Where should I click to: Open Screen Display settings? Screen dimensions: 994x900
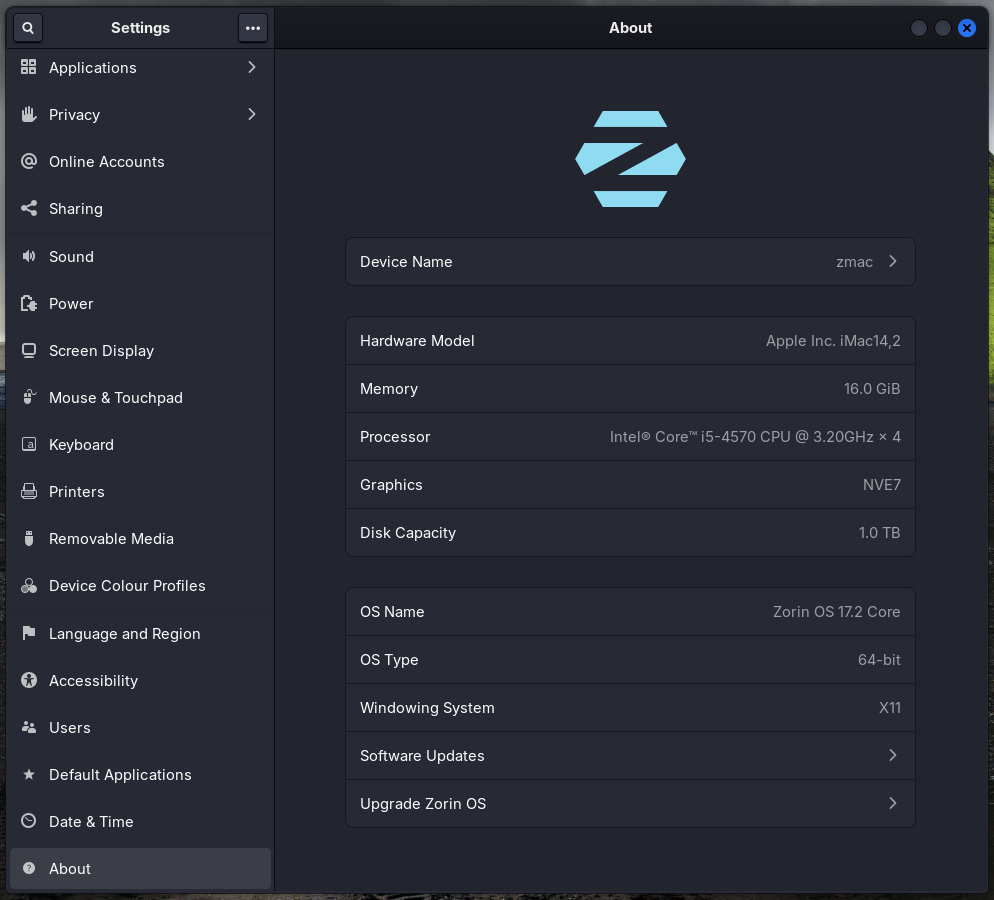click(x=140, y=350)
